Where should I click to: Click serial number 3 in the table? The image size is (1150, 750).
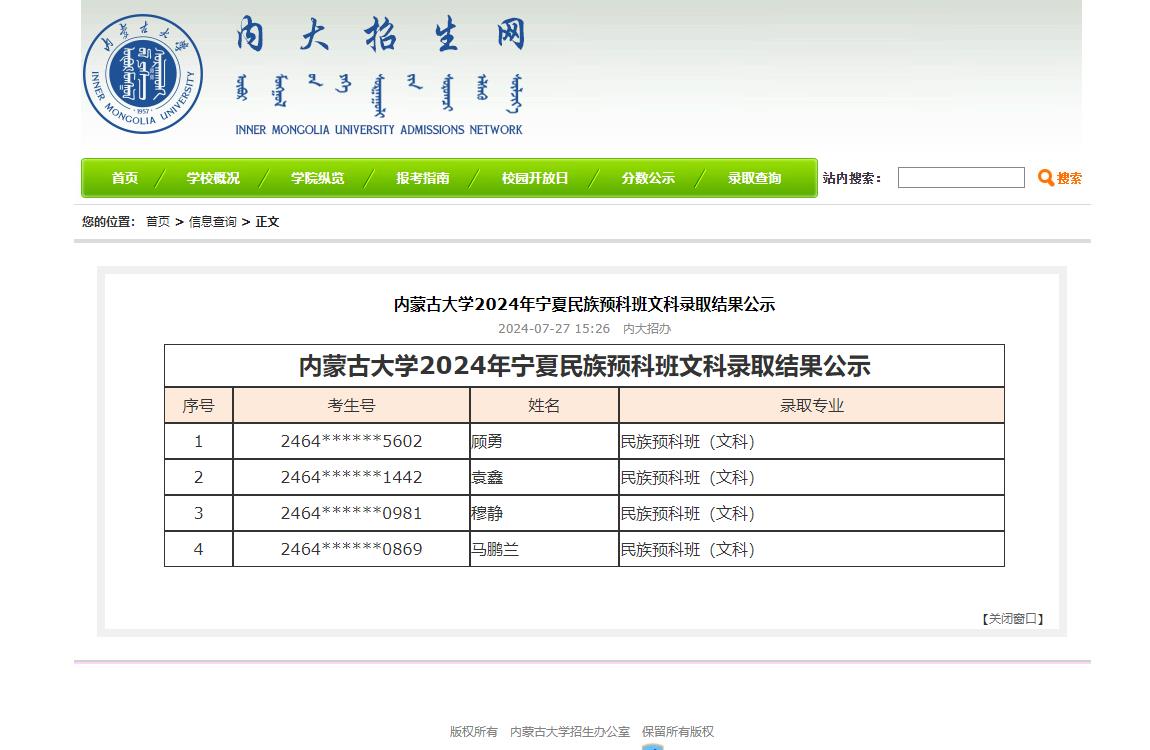coord(198,513)
